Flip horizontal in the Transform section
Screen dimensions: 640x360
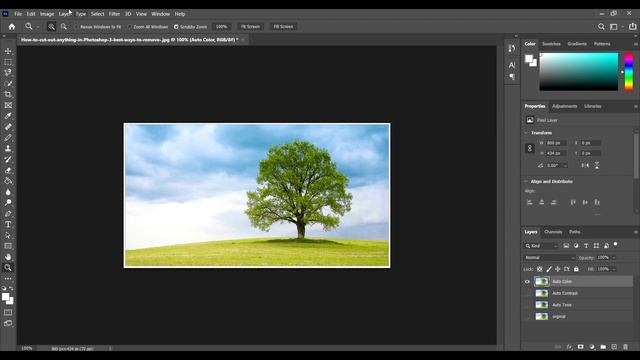(585, 165)
